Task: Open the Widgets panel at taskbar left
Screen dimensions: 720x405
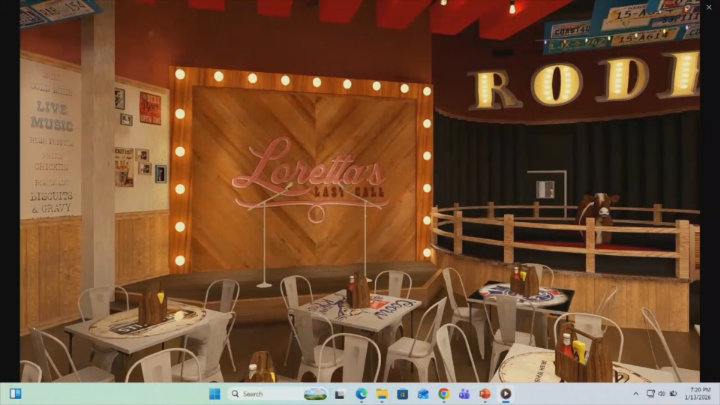Action: pyautogui.click(x=15, y=394)
